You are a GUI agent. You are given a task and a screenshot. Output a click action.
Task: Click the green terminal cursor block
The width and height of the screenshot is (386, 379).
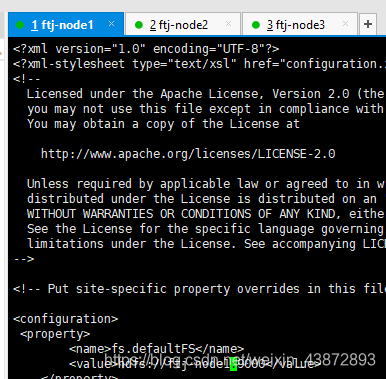pyautogui.click(x=234, y=364)
